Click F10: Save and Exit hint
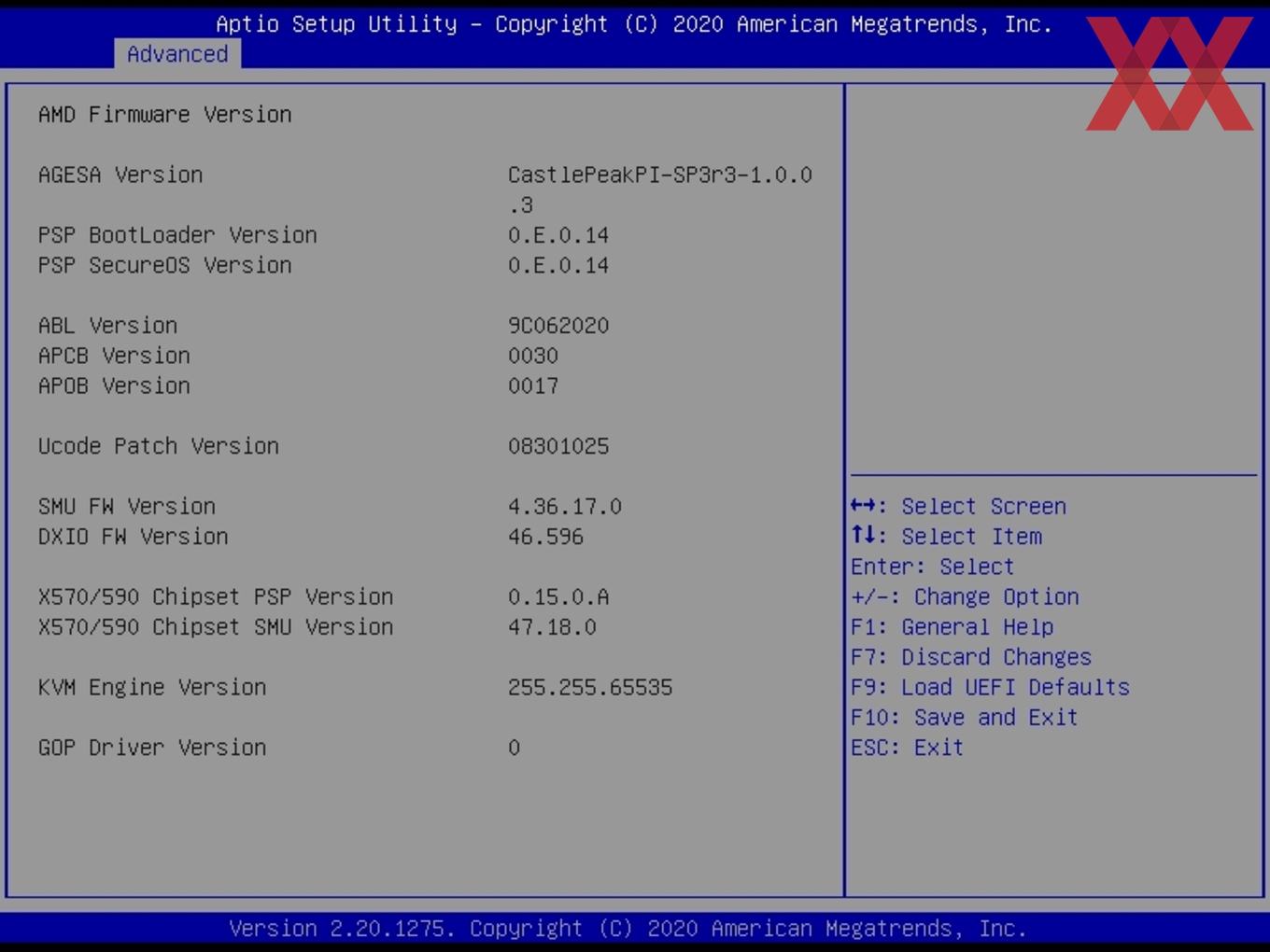 tap(965, 718)
